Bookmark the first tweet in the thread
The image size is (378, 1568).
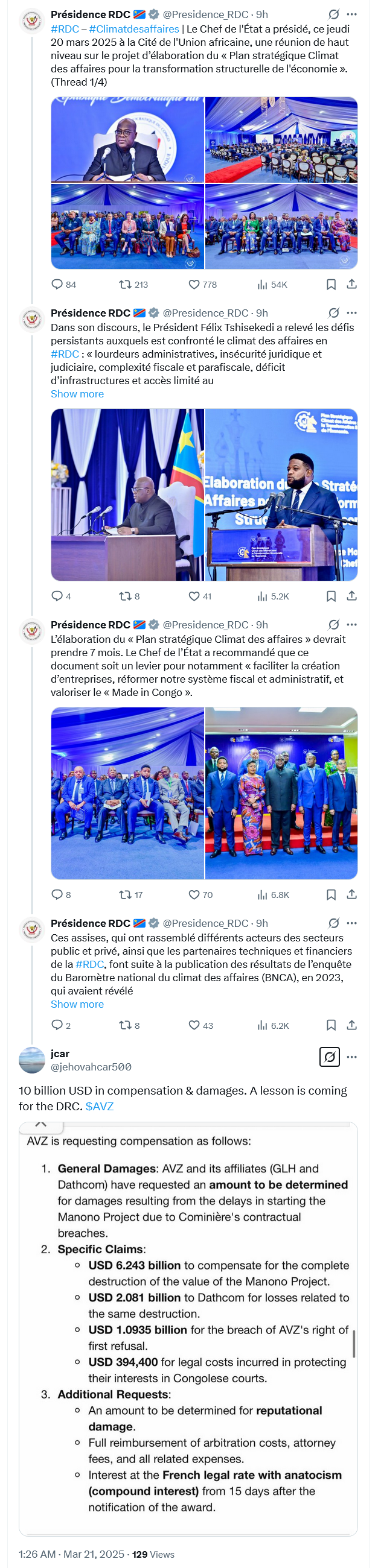point(331,284)
